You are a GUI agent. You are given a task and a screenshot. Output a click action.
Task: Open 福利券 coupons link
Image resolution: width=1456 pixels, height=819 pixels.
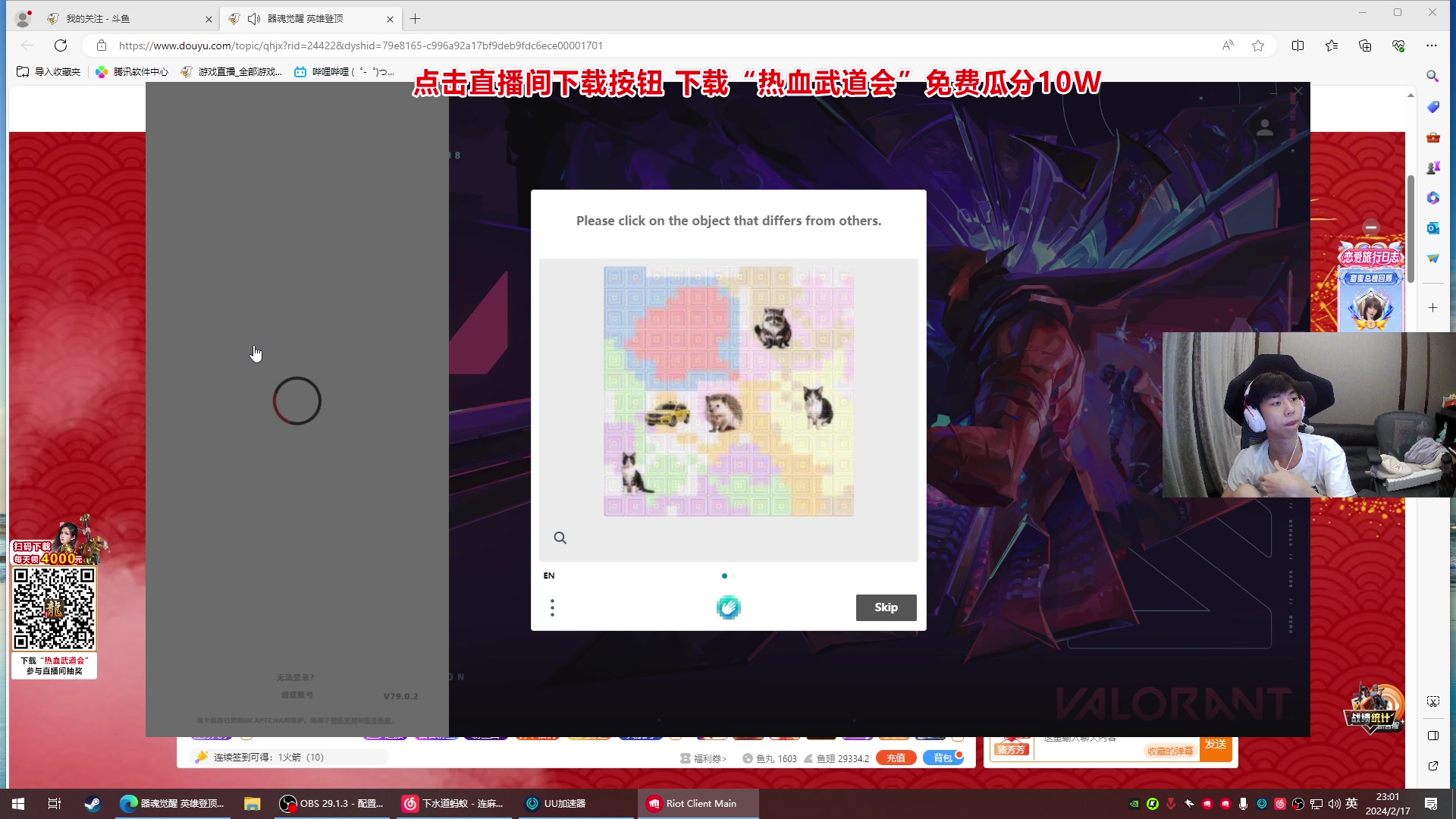pyautogui.click(x=703, y=758)
